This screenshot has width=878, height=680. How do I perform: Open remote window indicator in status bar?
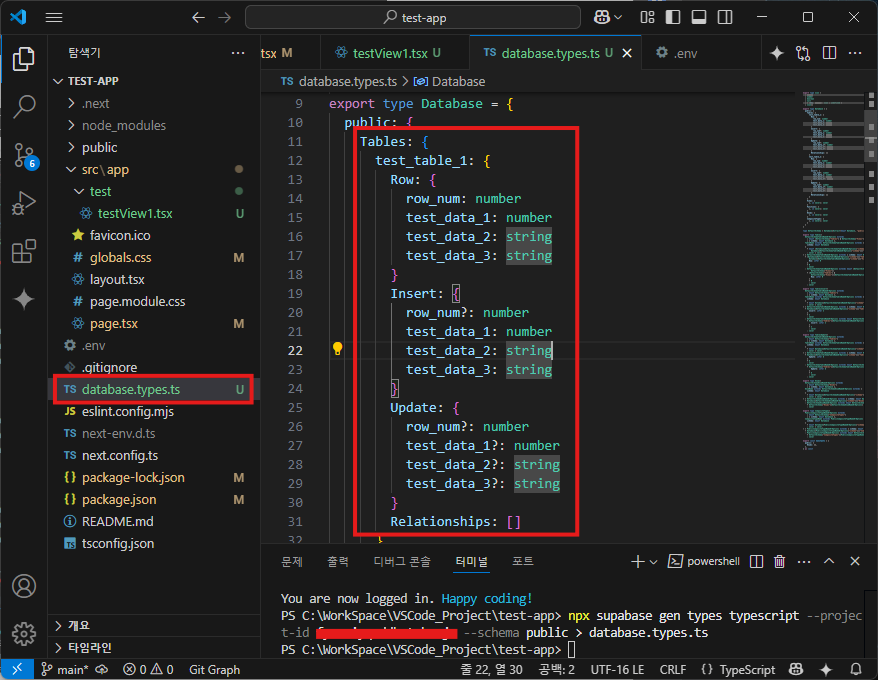click(17, 669)
